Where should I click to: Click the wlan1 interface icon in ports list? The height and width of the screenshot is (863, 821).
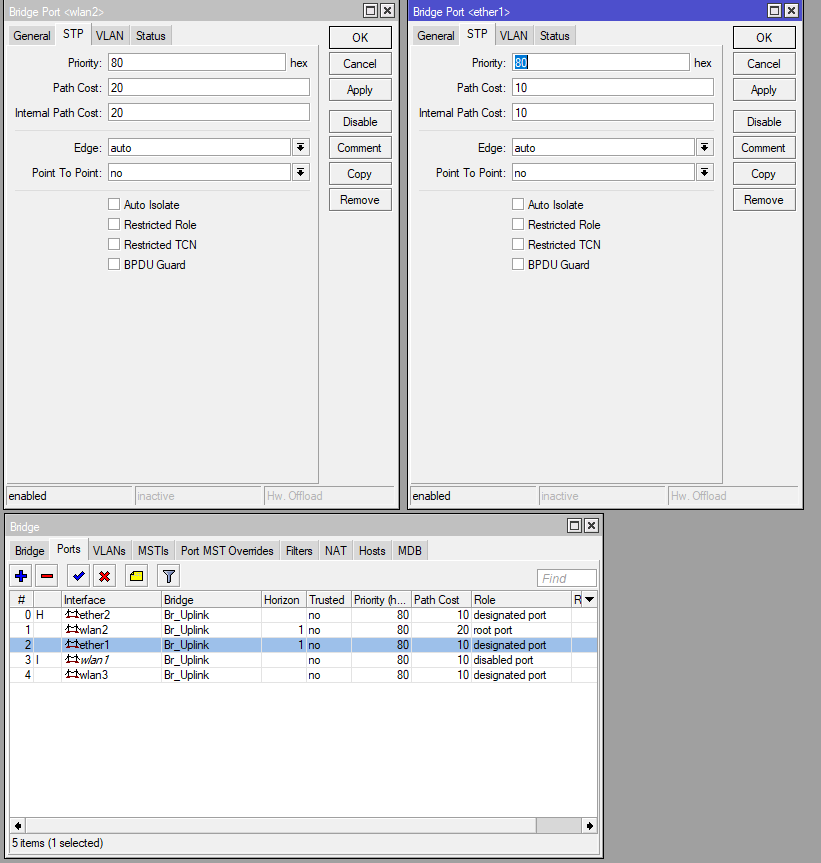point(72,659)
